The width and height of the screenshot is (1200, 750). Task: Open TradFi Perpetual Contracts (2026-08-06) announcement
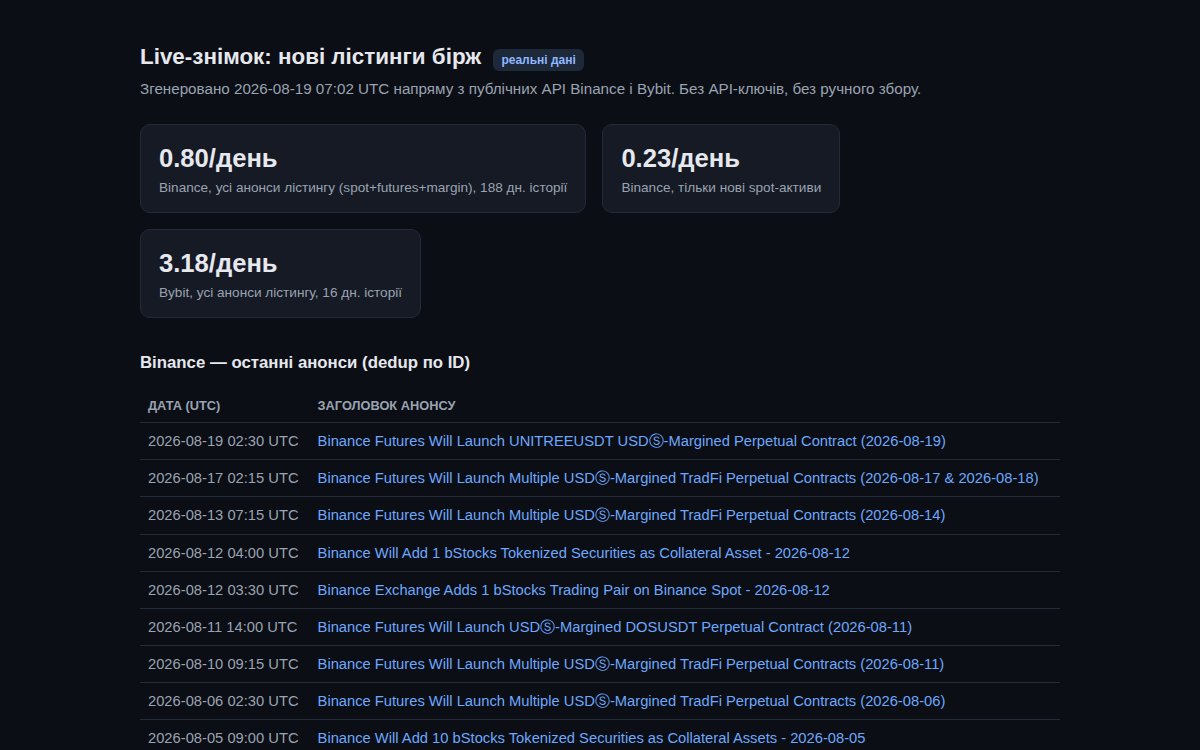tap(631, 701)
